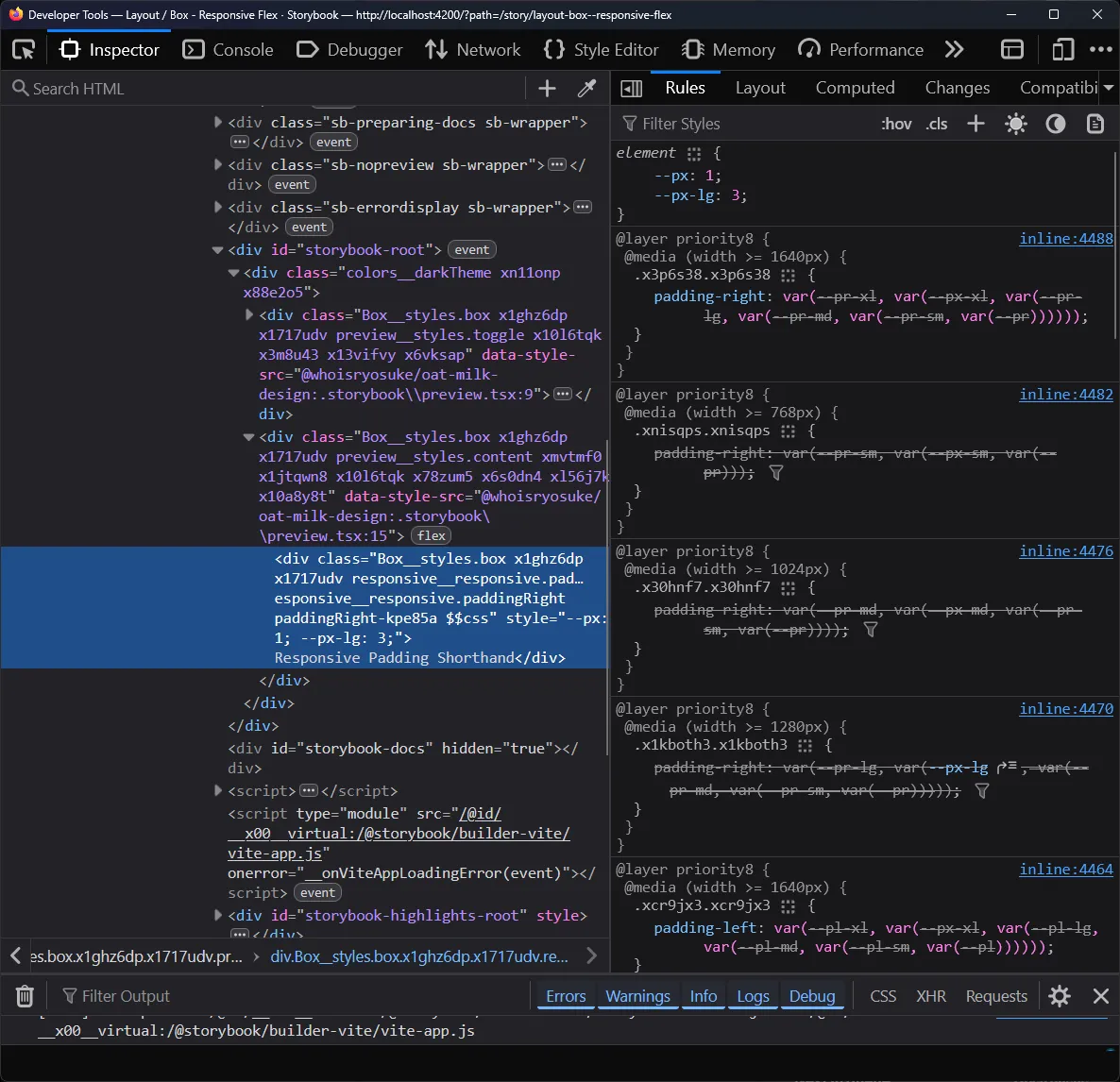
Task: Disable the Warnings log filter
Action: 637,995
